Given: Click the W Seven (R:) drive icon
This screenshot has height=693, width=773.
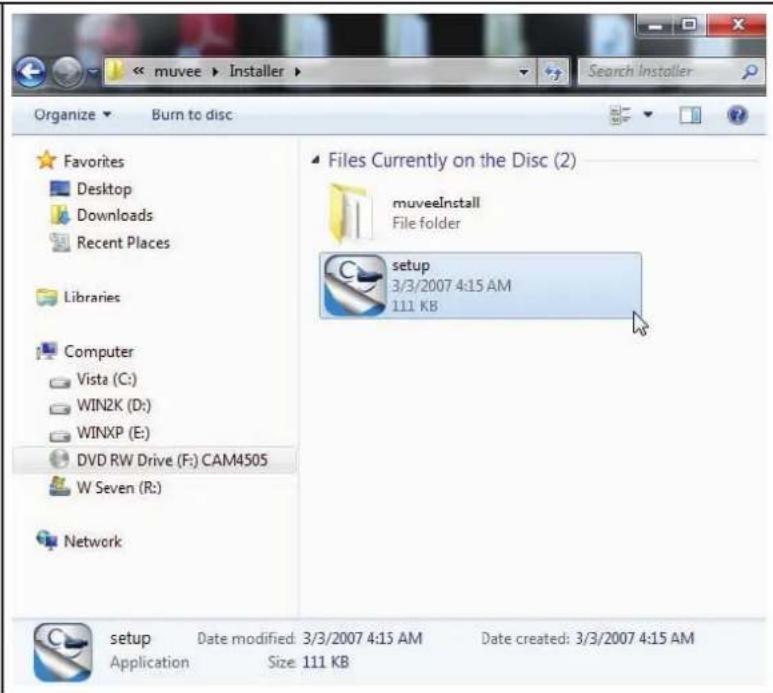Looking at the screenshot, I should coord(60,486).
